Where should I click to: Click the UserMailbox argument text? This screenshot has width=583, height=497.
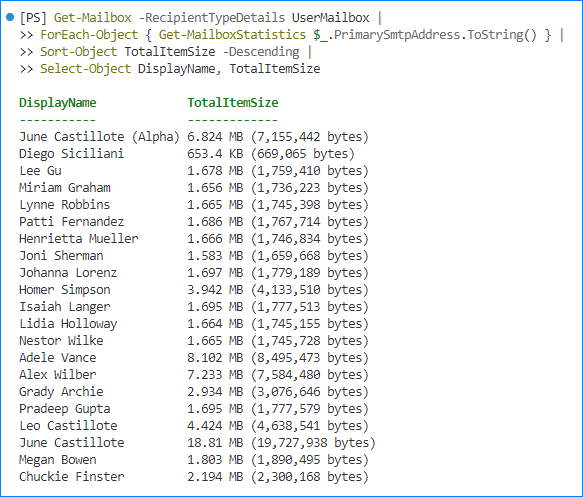click(331, 17)
